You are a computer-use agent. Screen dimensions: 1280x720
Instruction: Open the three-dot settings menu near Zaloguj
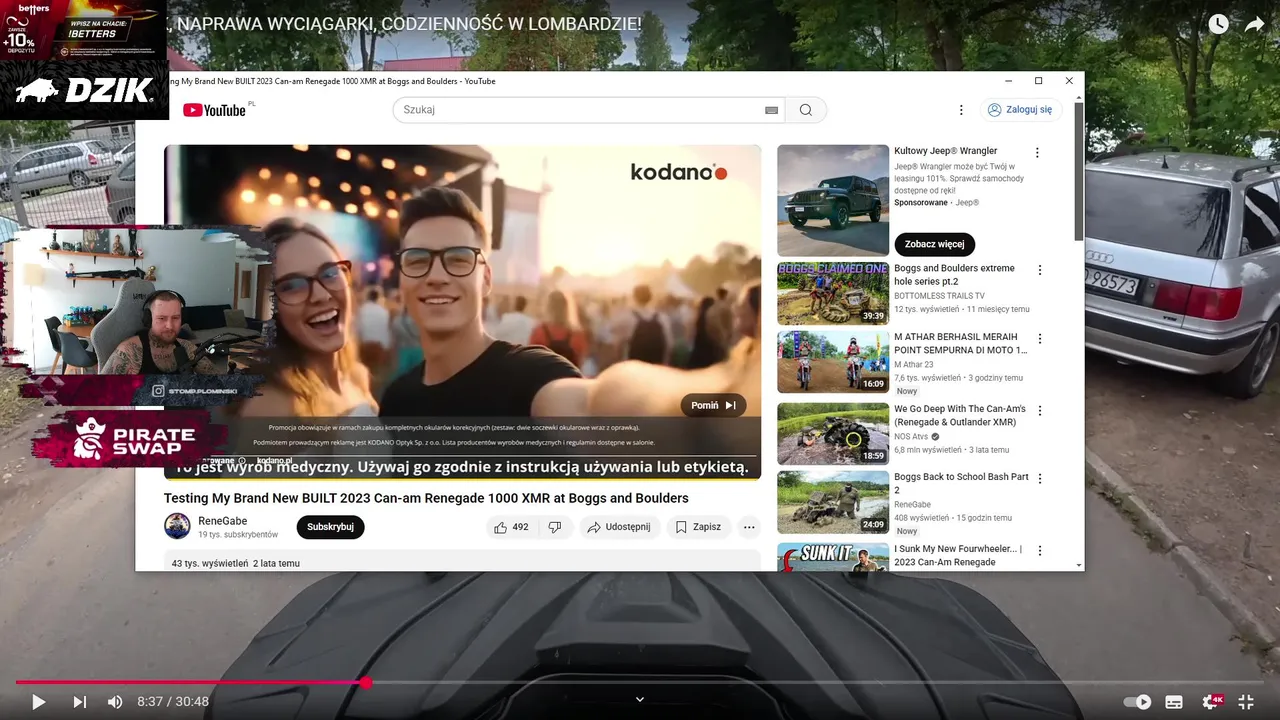pos(961,110)
